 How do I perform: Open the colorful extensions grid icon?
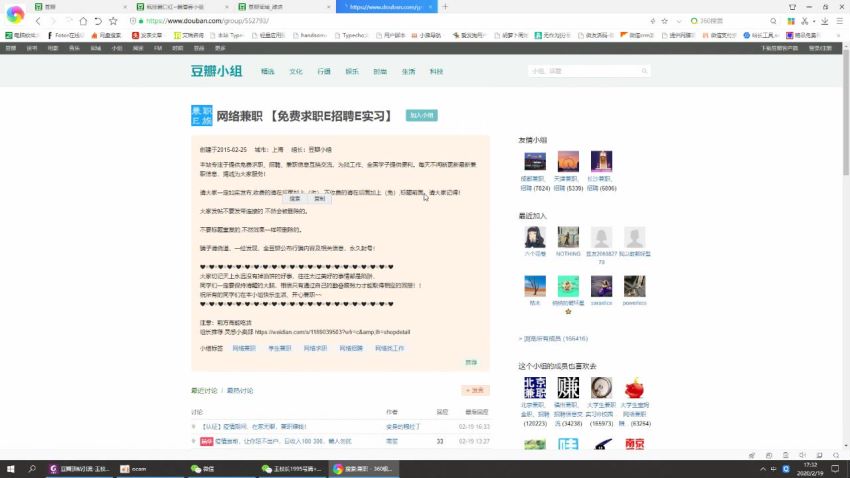(x=791, y=21)
